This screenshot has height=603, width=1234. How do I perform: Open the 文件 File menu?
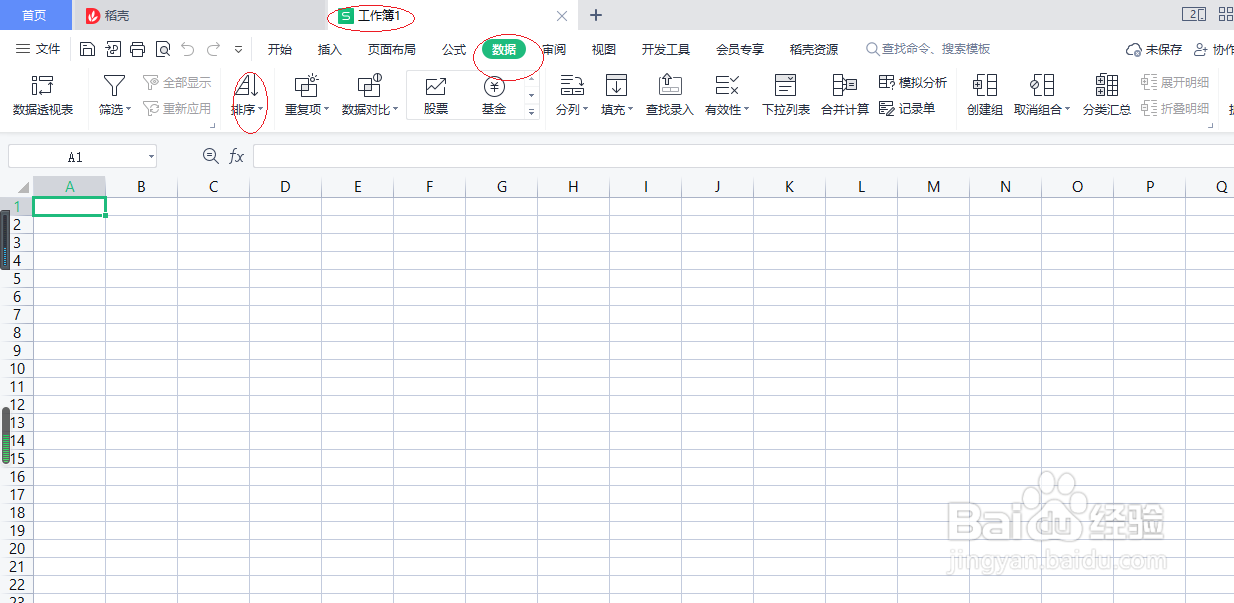pyautogui.click(x=50, y=48)
